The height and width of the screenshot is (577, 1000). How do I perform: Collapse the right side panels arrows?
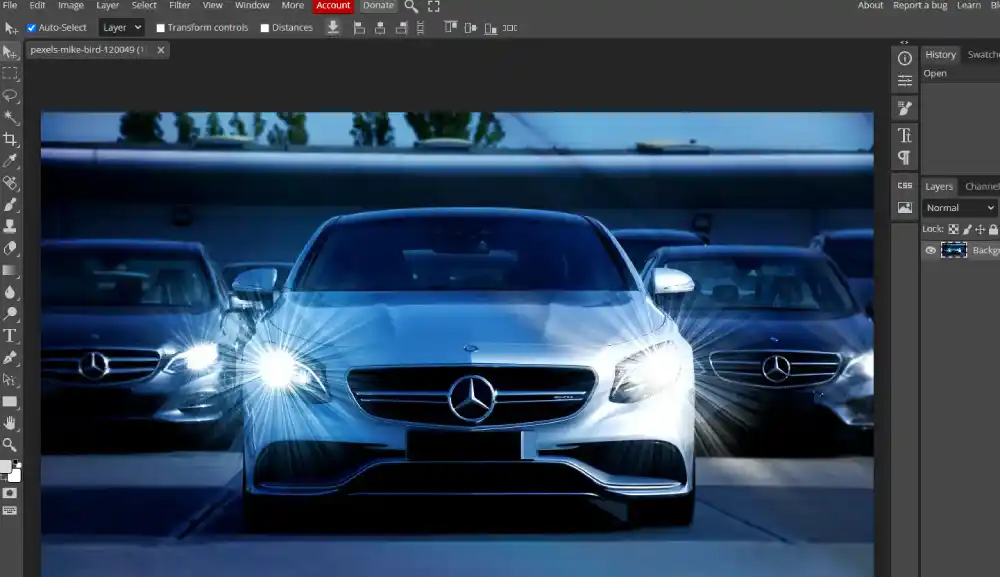(904, 42)
